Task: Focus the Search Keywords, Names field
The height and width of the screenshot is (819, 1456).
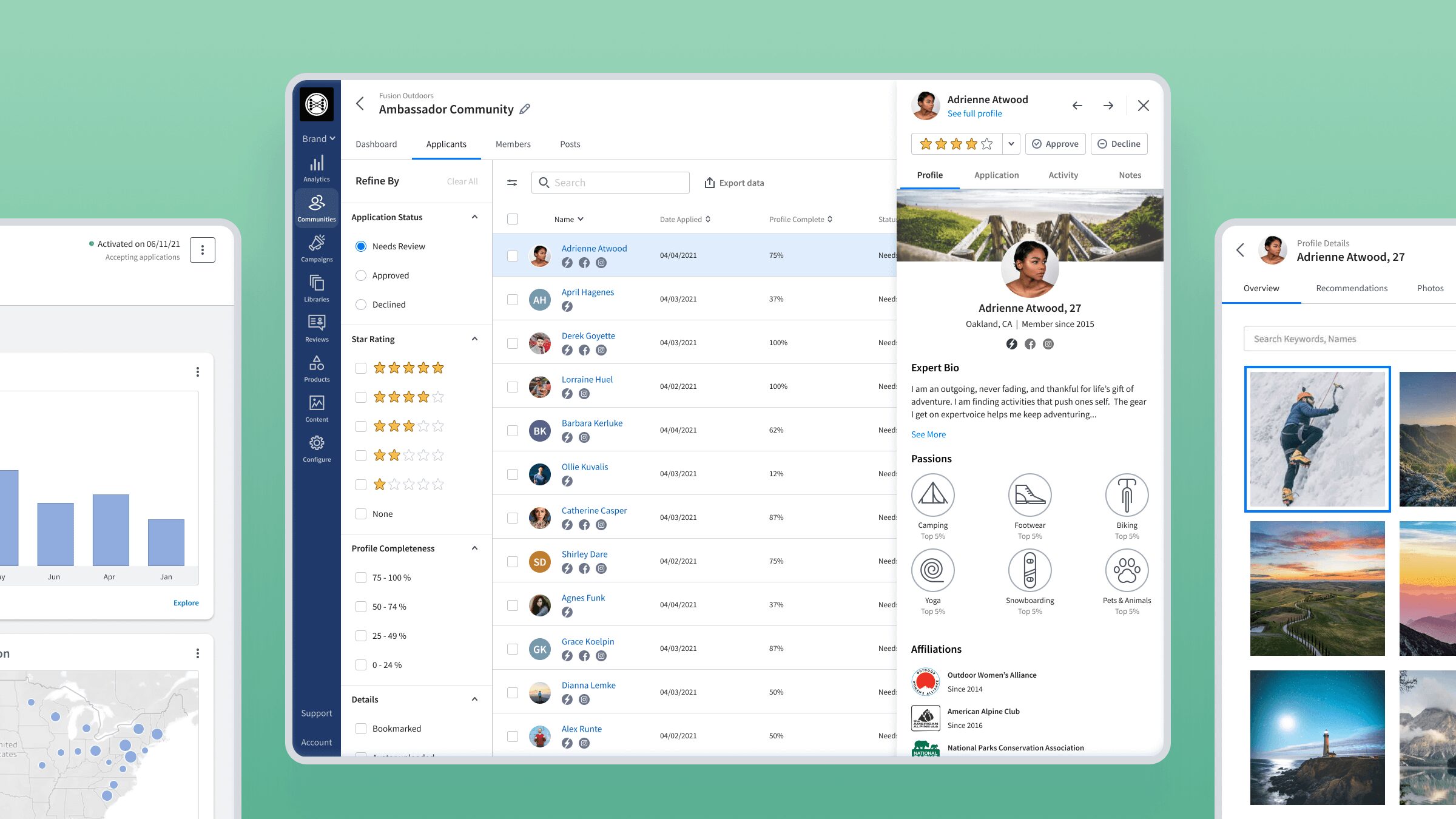Action: pos(1350,339)
